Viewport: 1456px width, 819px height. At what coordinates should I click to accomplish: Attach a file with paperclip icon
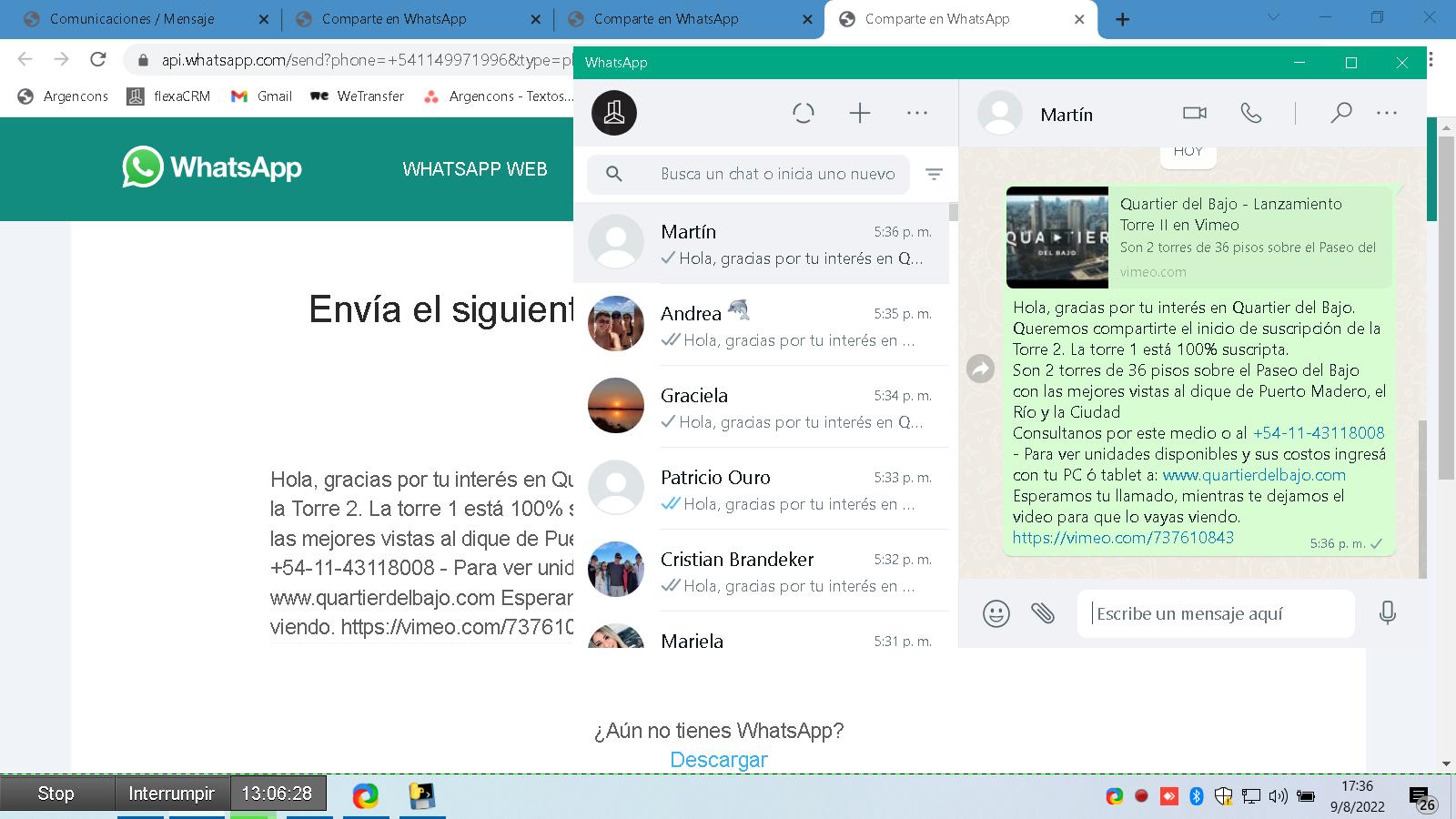click(x=1043, y=613)
